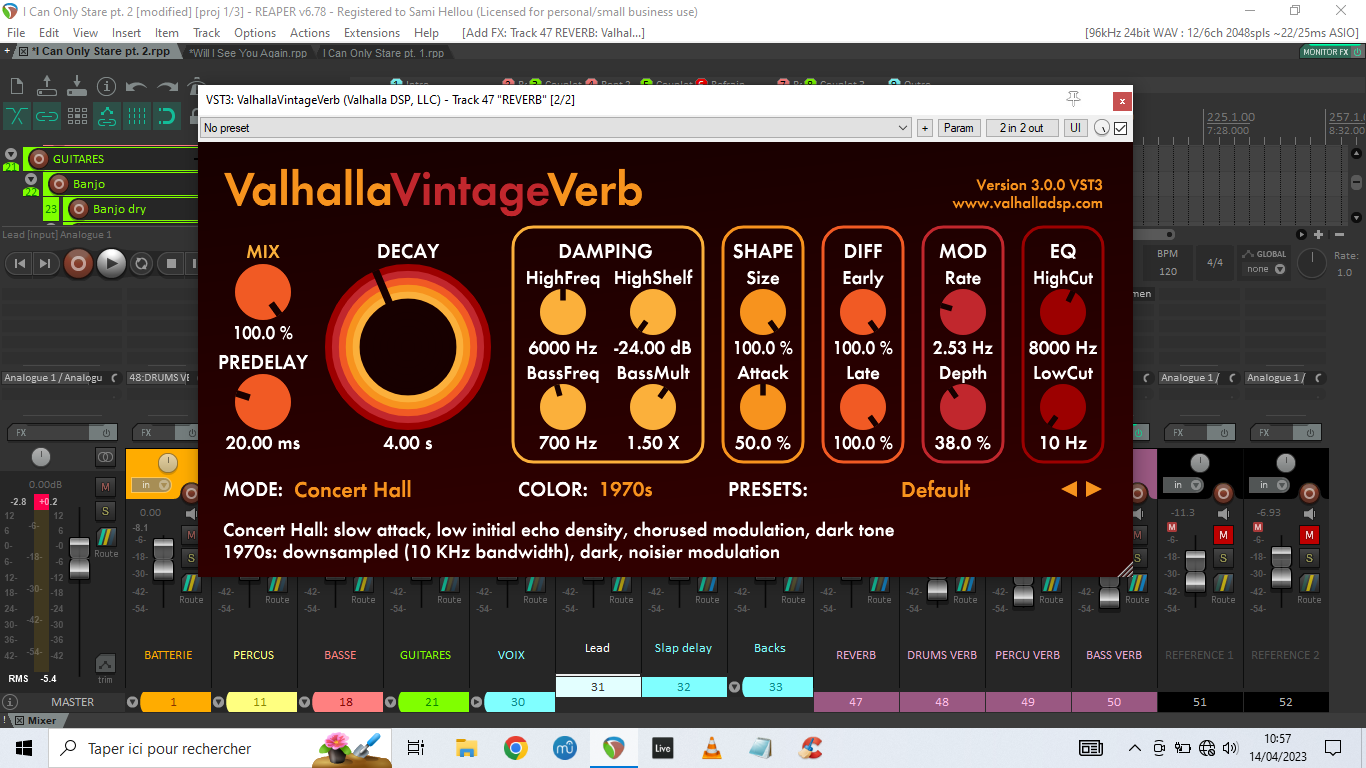This screenshot has height=768, width=1366.
Task: Click the Open Project upload-arrow icon
Action: [46, 87]
